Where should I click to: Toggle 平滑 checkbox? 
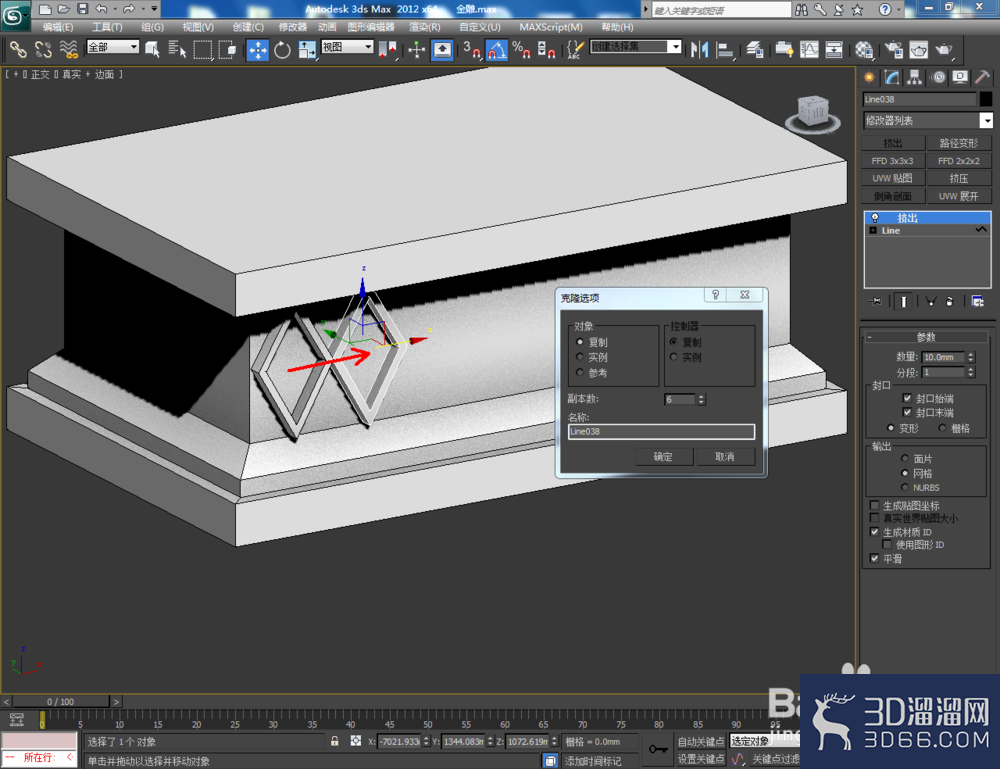coord(874,559)
